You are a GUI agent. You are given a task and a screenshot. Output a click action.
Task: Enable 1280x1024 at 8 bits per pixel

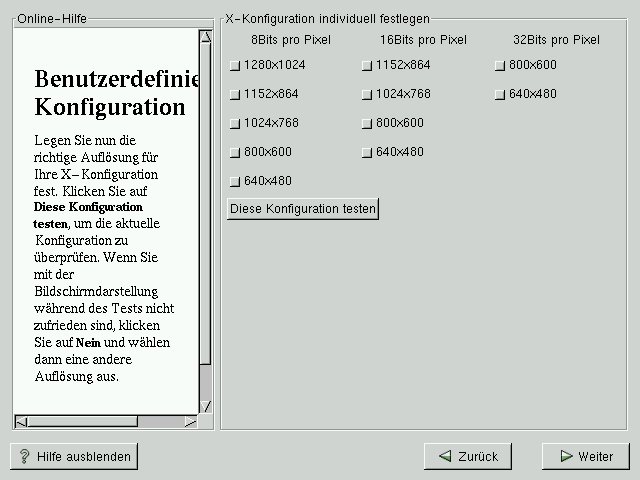click(235, 66)
